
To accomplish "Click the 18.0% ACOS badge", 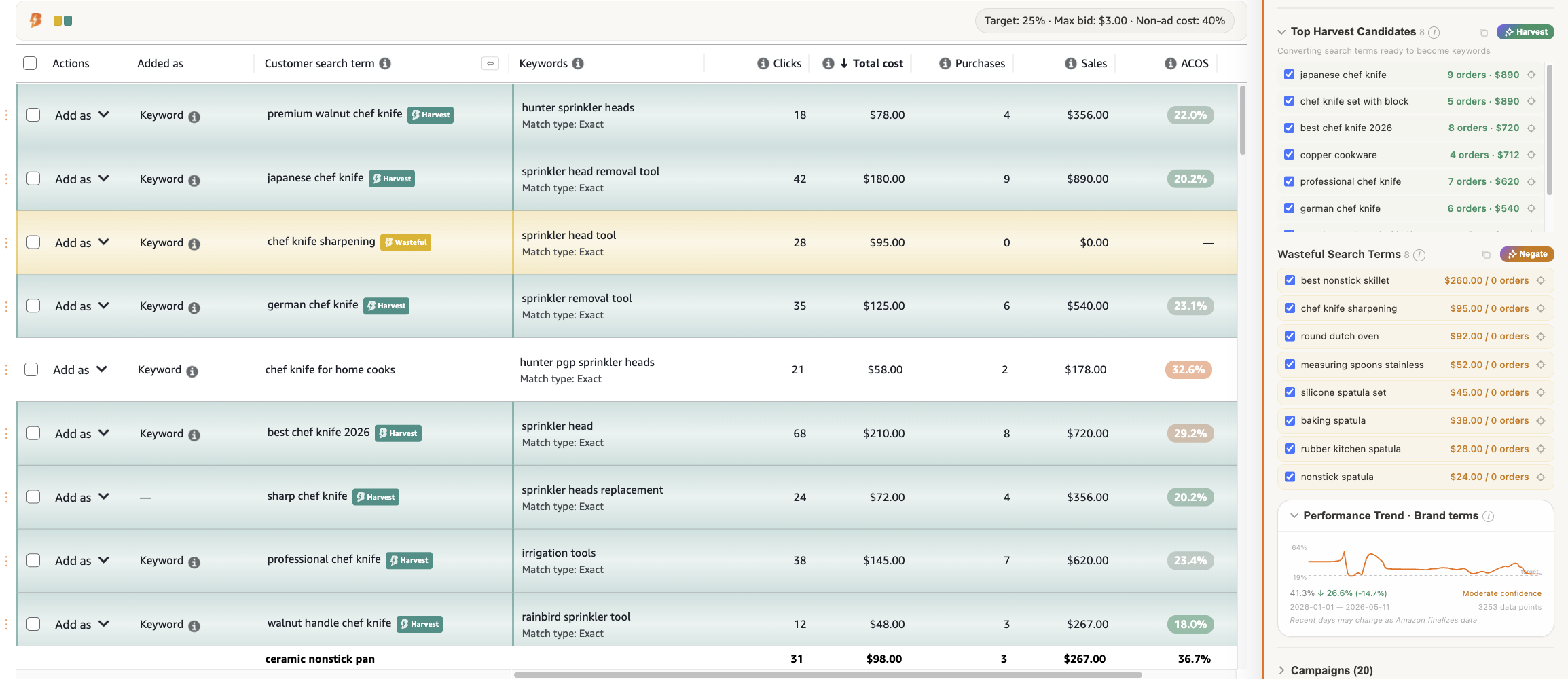I will click(x=1190, y=624).
